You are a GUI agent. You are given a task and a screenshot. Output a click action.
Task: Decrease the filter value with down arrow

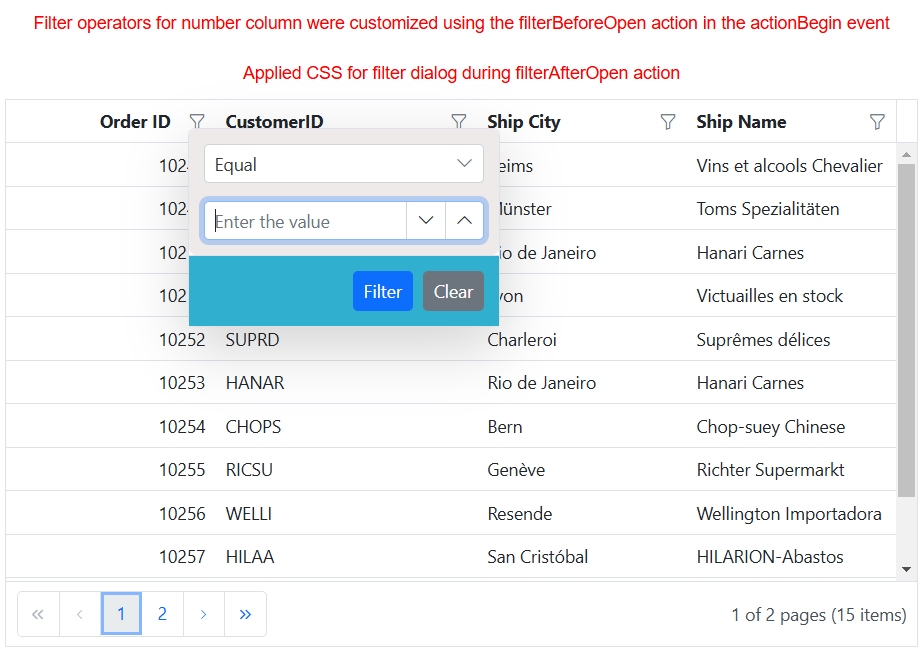click(x=426, y=221)
